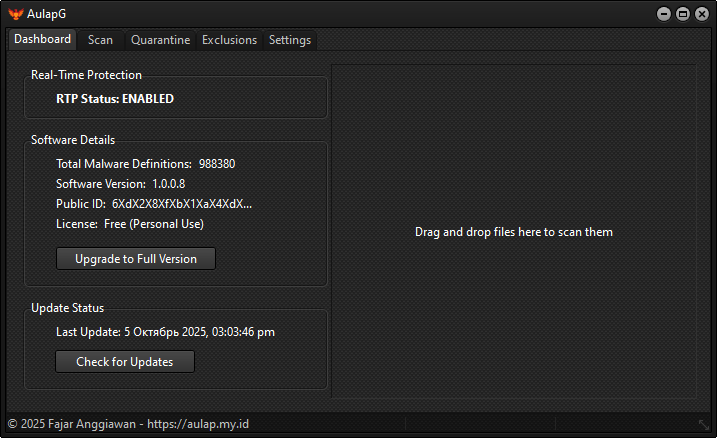Click the RTP Status: ENABLED label

(115, 99)
